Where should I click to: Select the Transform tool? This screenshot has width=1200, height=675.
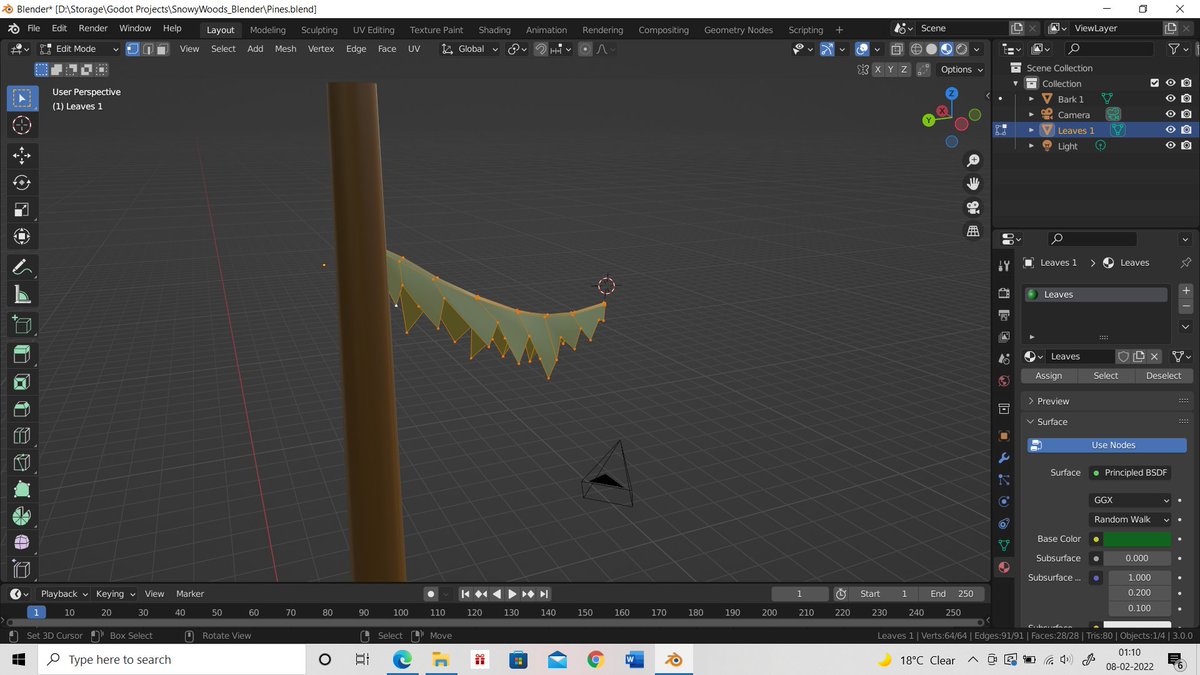[22, 237]
